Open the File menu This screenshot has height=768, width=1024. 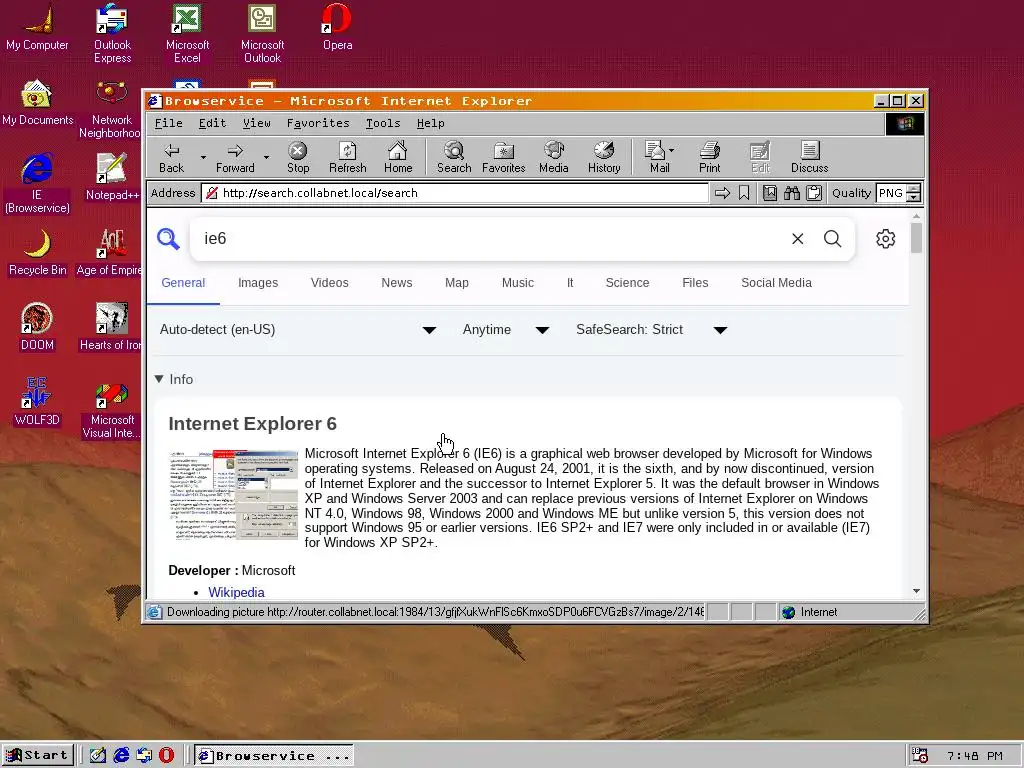pos(168,123)
